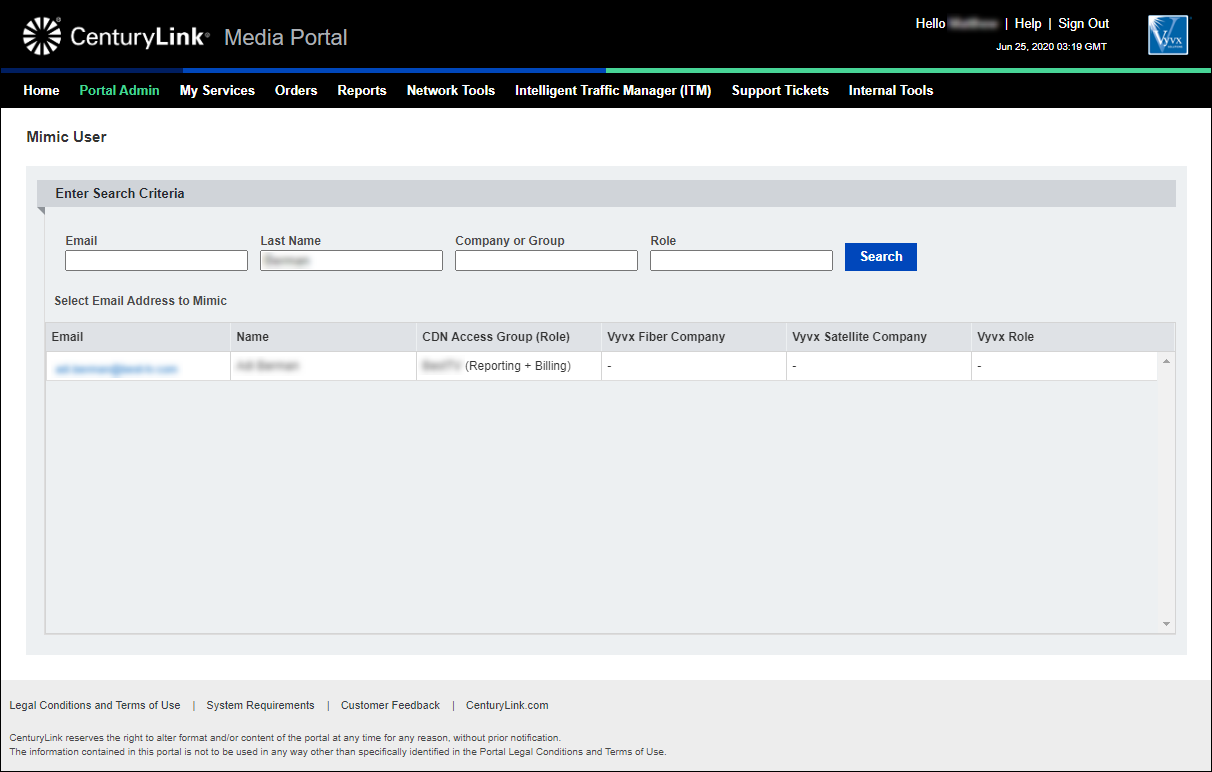Screen dimensions: 1212x772
Task: Click the Mimic User page heading
Action: coord(66,137)
